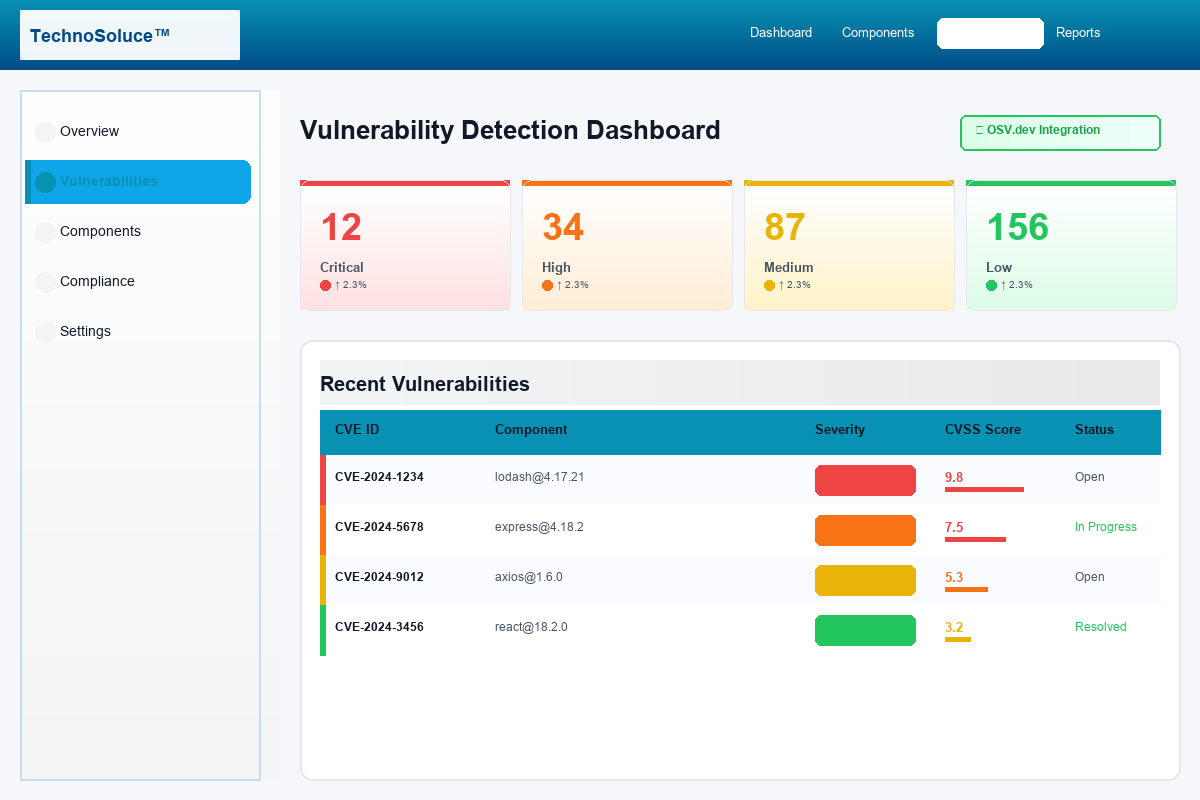Click the CVSS progress bar under 7.5
1200x800 pixels.
point(975,541)
